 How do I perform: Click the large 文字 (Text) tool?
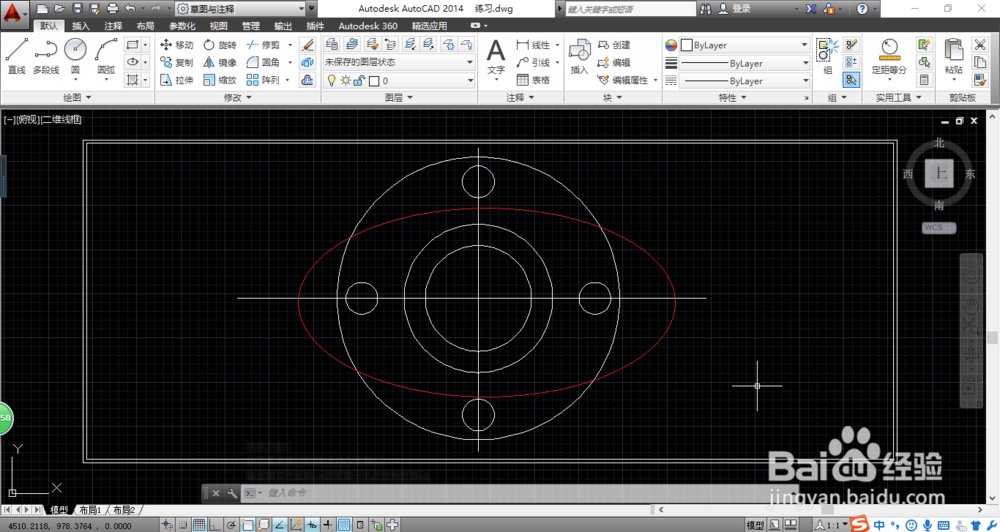[x=496, y=56]
